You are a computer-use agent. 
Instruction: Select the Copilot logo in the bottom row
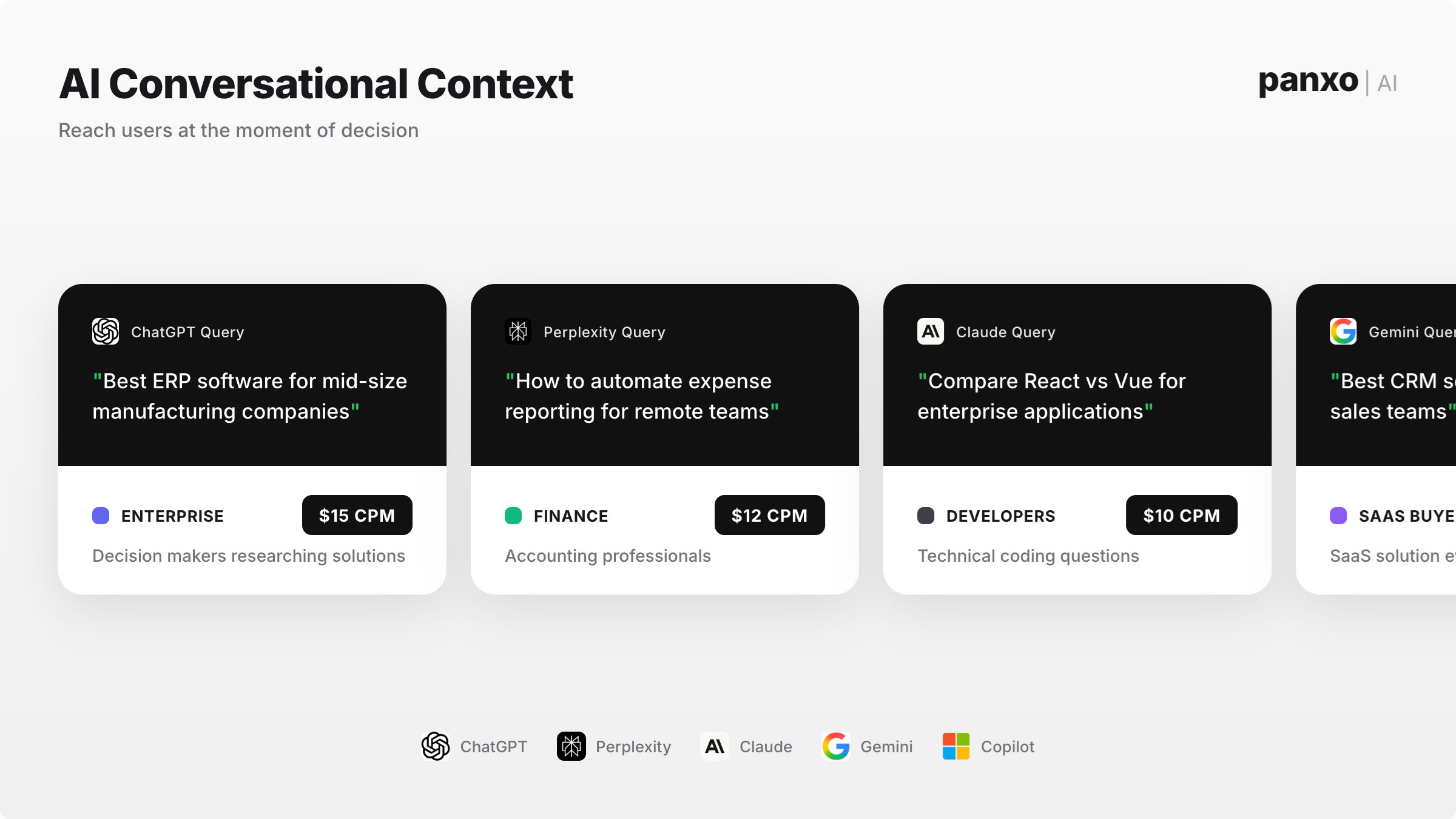[x=956, y=746]
